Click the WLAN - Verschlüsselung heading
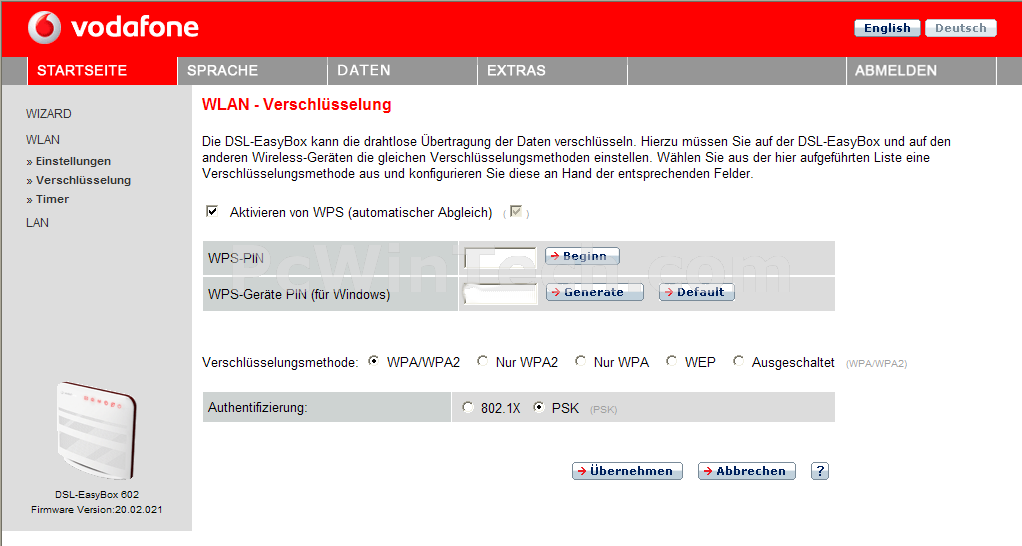Screen dimensions: 1022x546 297,104
